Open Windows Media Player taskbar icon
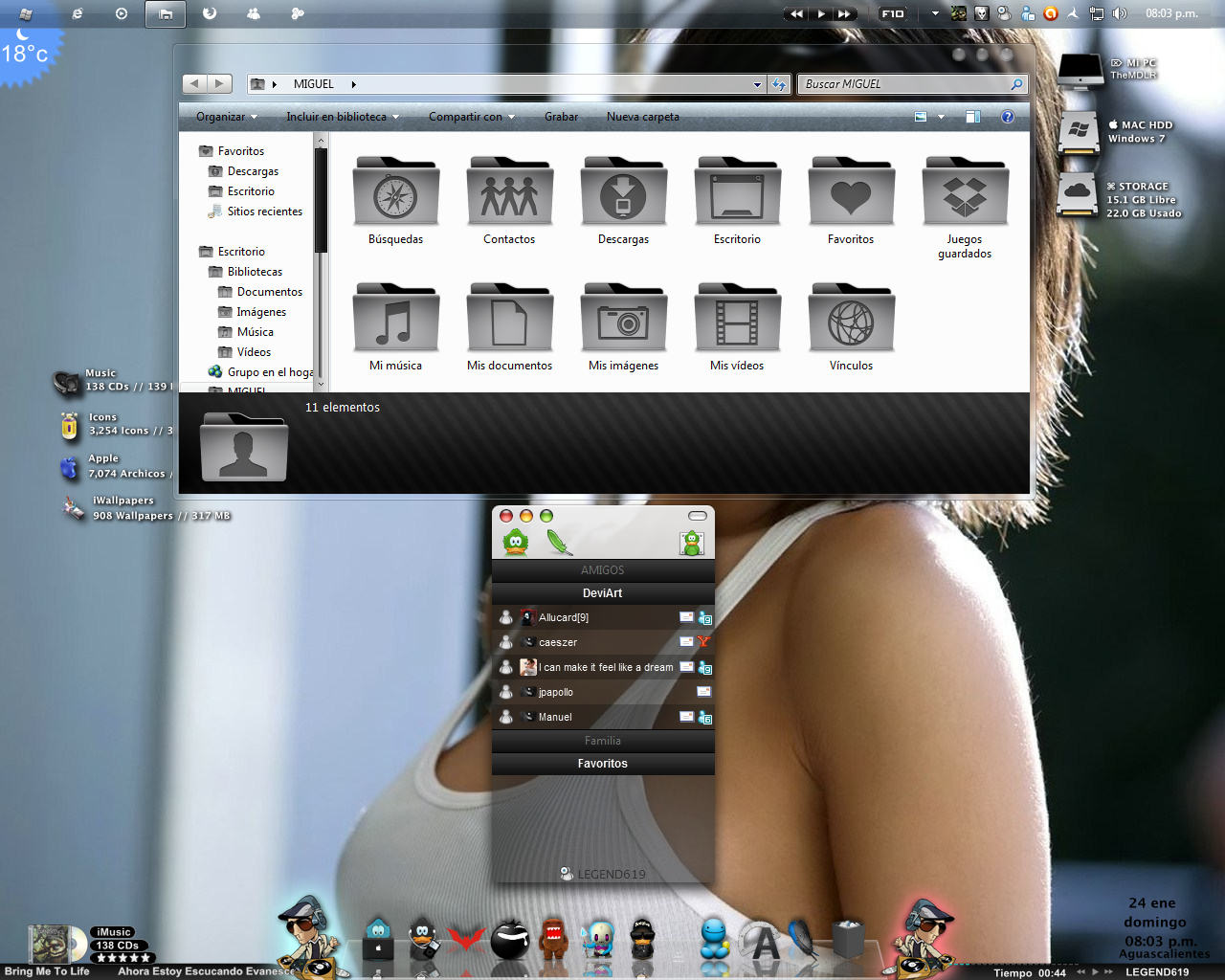 tap(122, 13)
